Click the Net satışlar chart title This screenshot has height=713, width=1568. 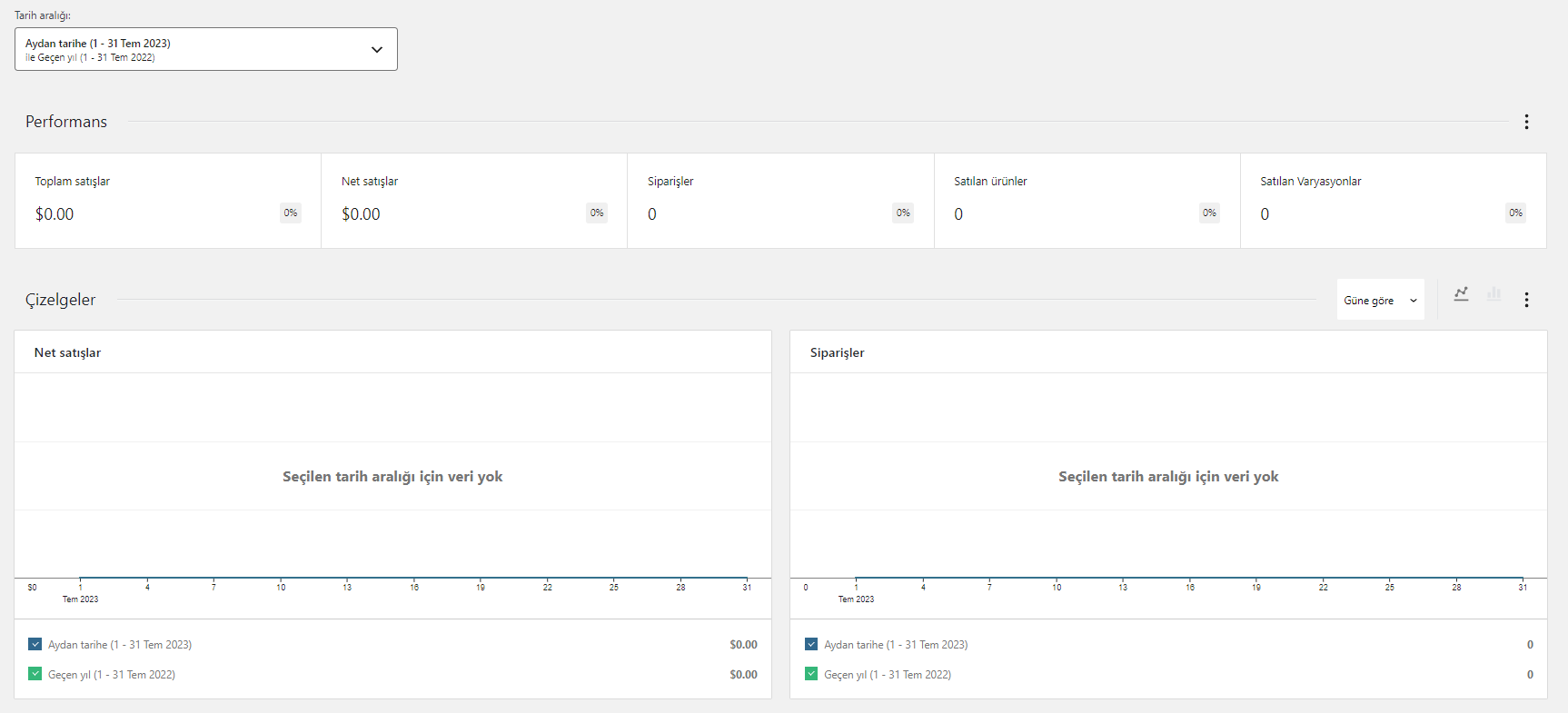67,352
